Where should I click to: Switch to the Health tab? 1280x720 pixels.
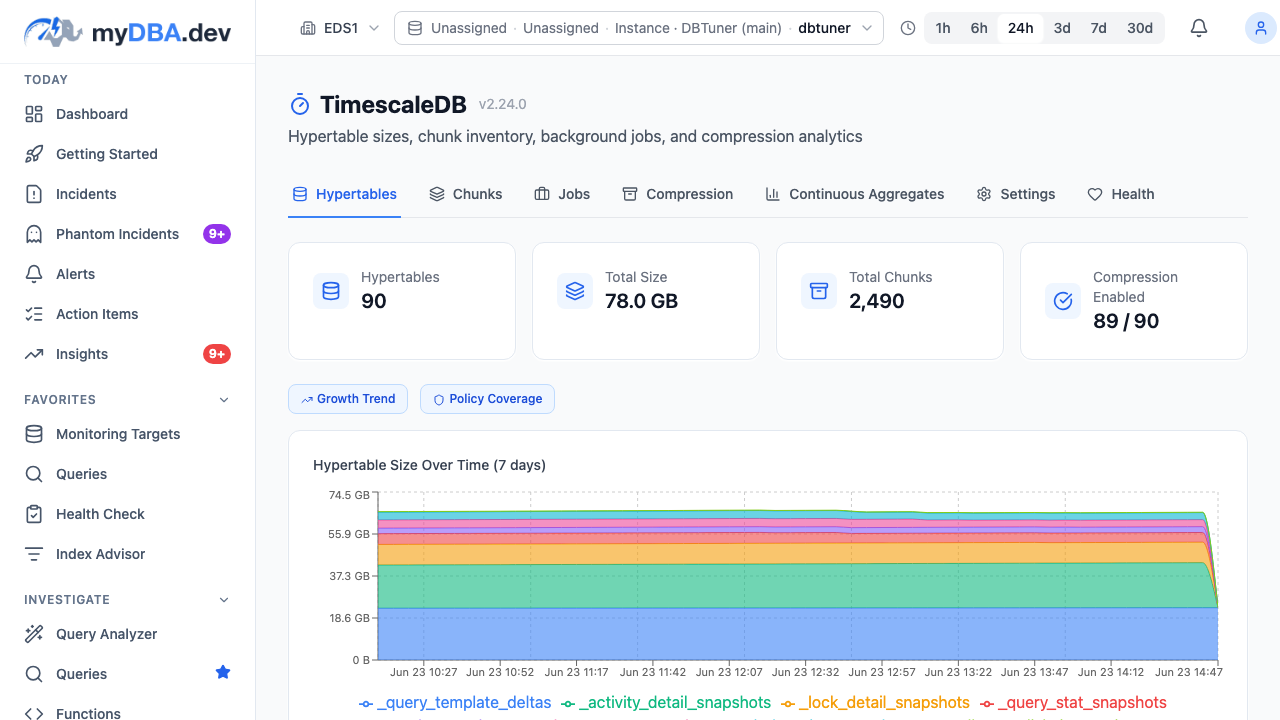tap(1121, 194)
